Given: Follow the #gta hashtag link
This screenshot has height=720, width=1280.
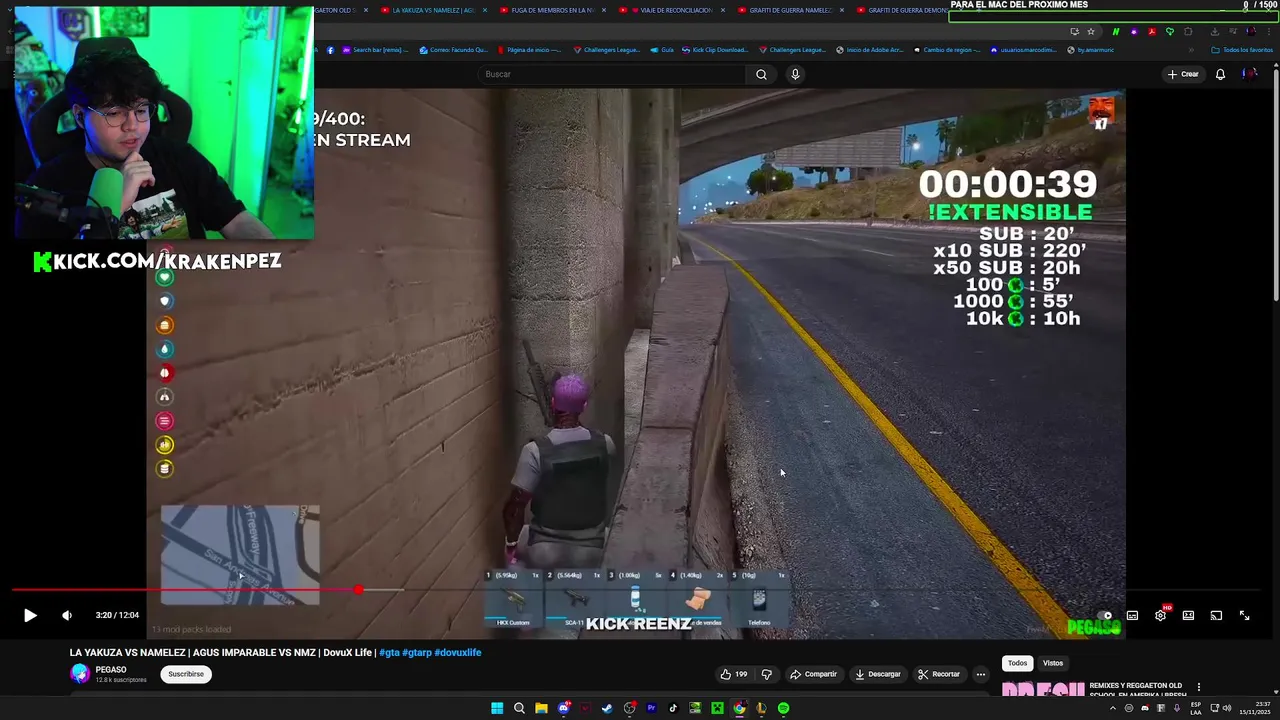Looking at the screenshot, I should (389, 653).
